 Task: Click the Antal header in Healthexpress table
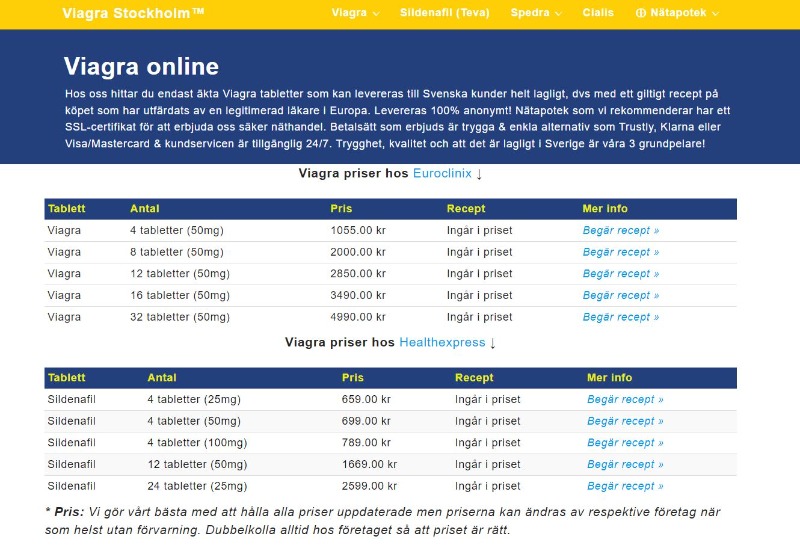[x=162, y=378]
